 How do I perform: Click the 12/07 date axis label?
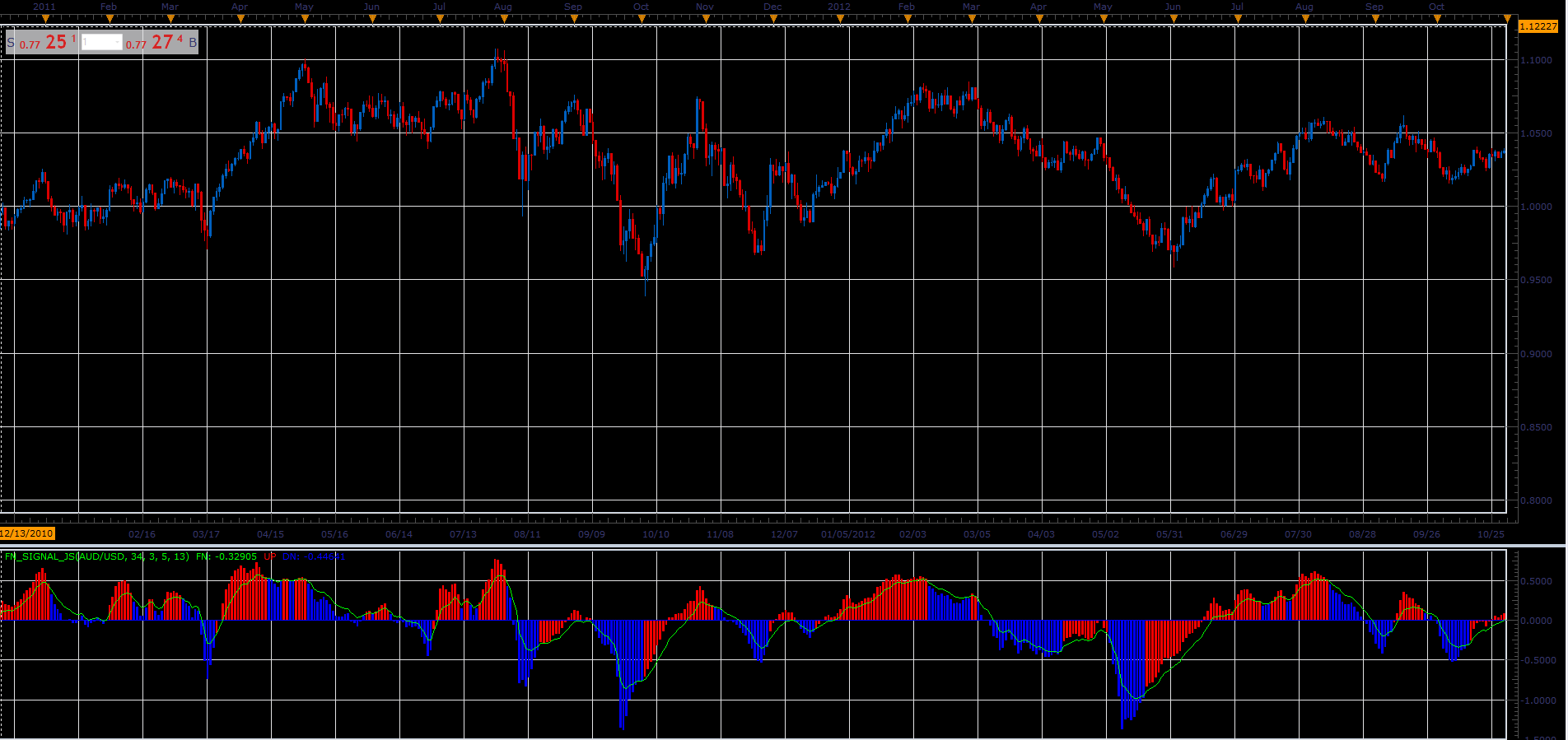coord(784,534)
